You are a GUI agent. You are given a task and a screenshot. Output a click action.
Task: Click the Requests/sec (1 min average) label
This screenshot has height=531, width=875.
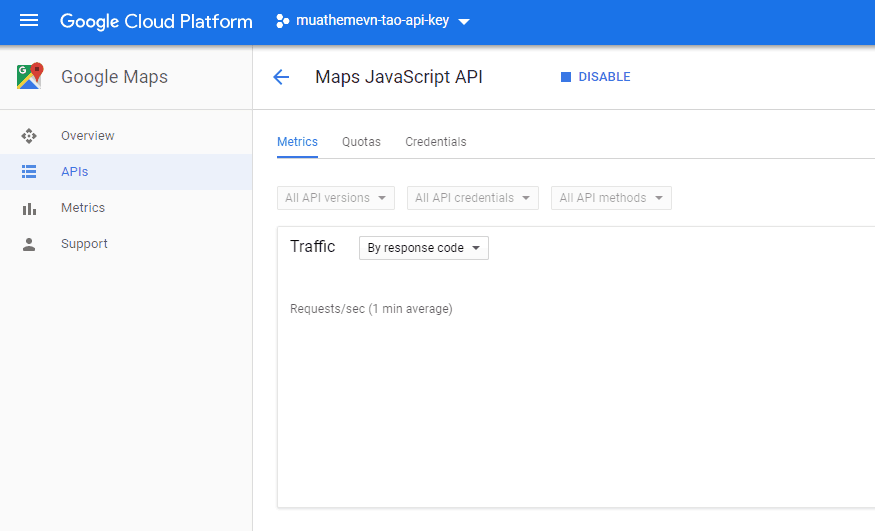click(371, 309)
